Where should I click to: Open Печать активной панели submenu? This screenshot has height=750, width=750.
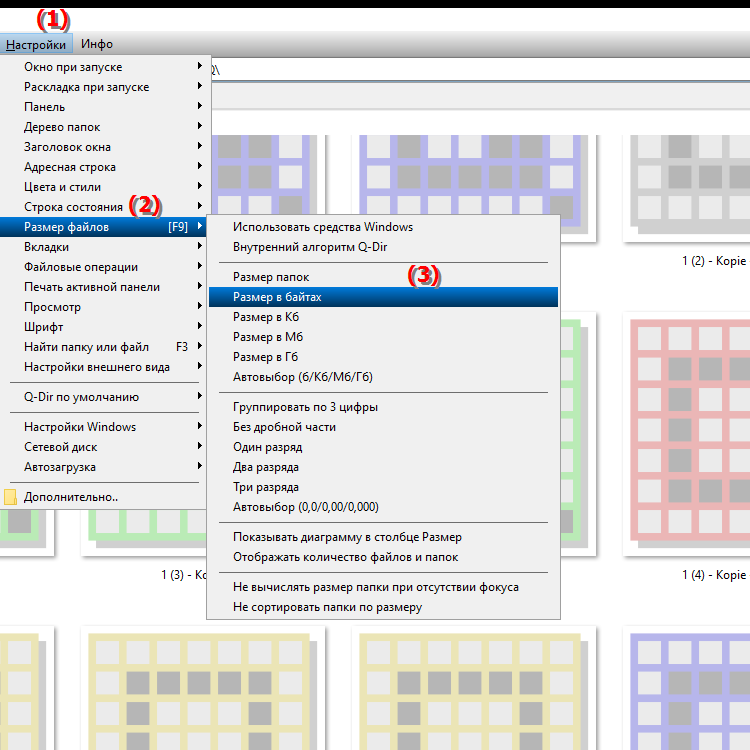[104, 287]
